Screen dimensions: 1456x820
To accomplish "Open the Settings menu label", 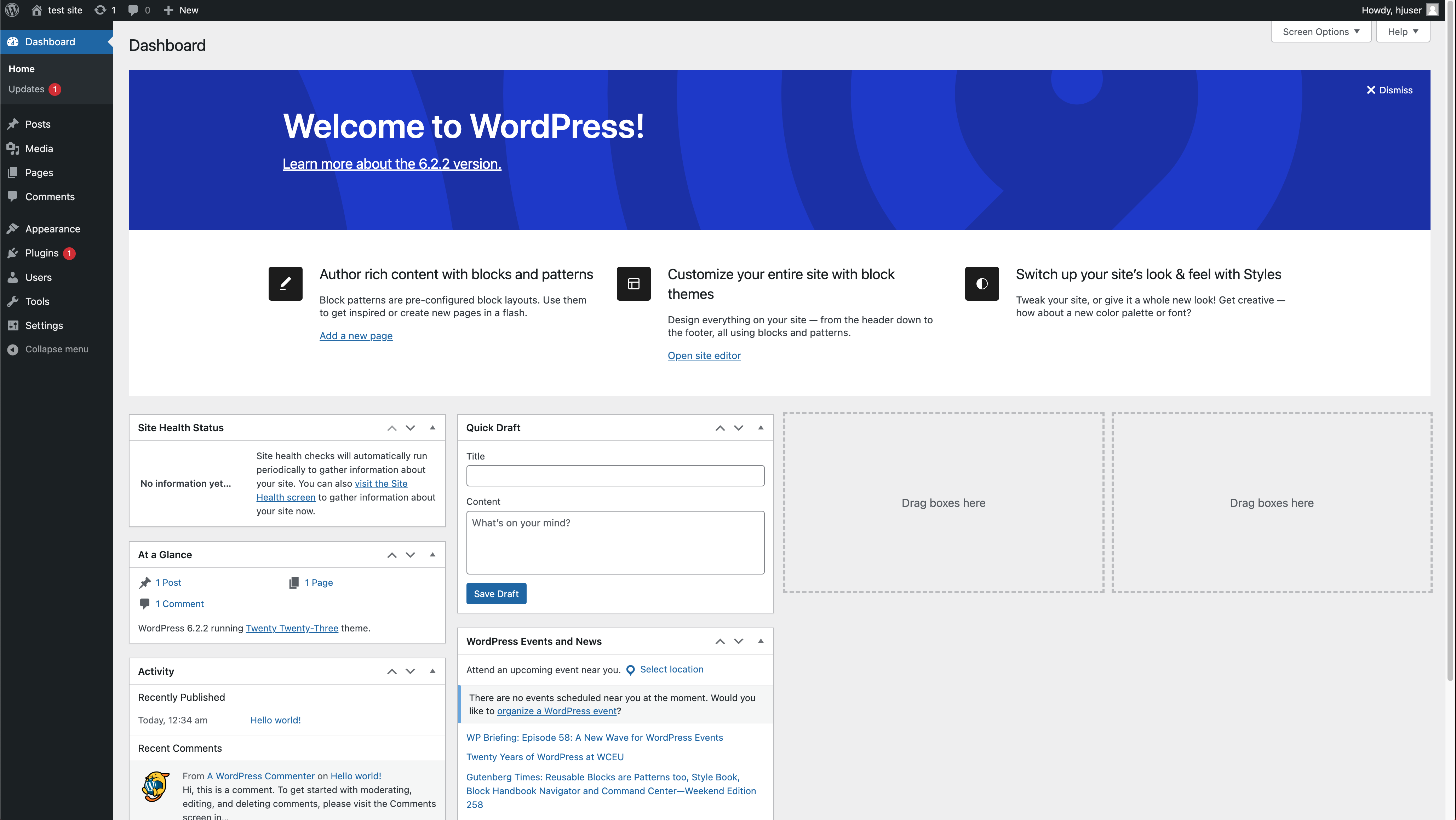I will pos(44,325).
